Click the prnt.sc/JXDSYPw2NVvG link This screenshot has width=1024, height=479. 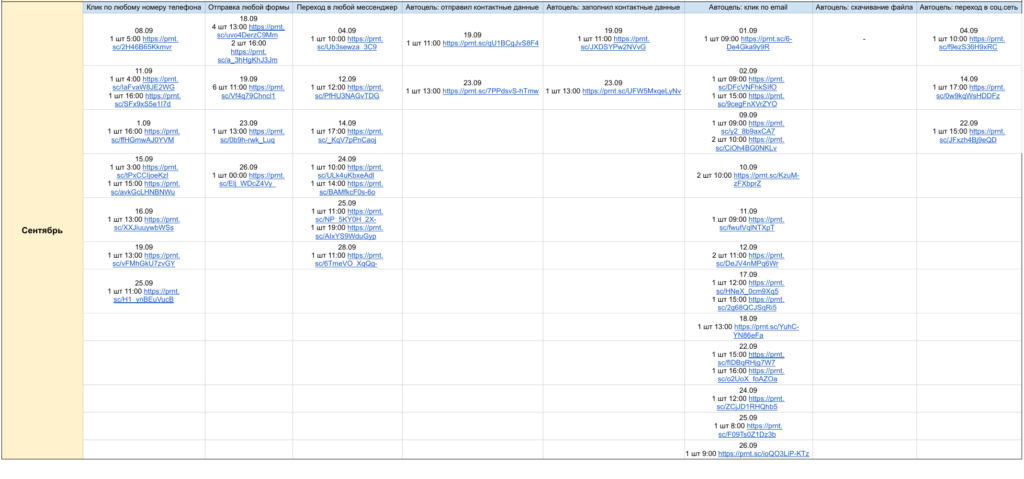[x=614, y=43]
